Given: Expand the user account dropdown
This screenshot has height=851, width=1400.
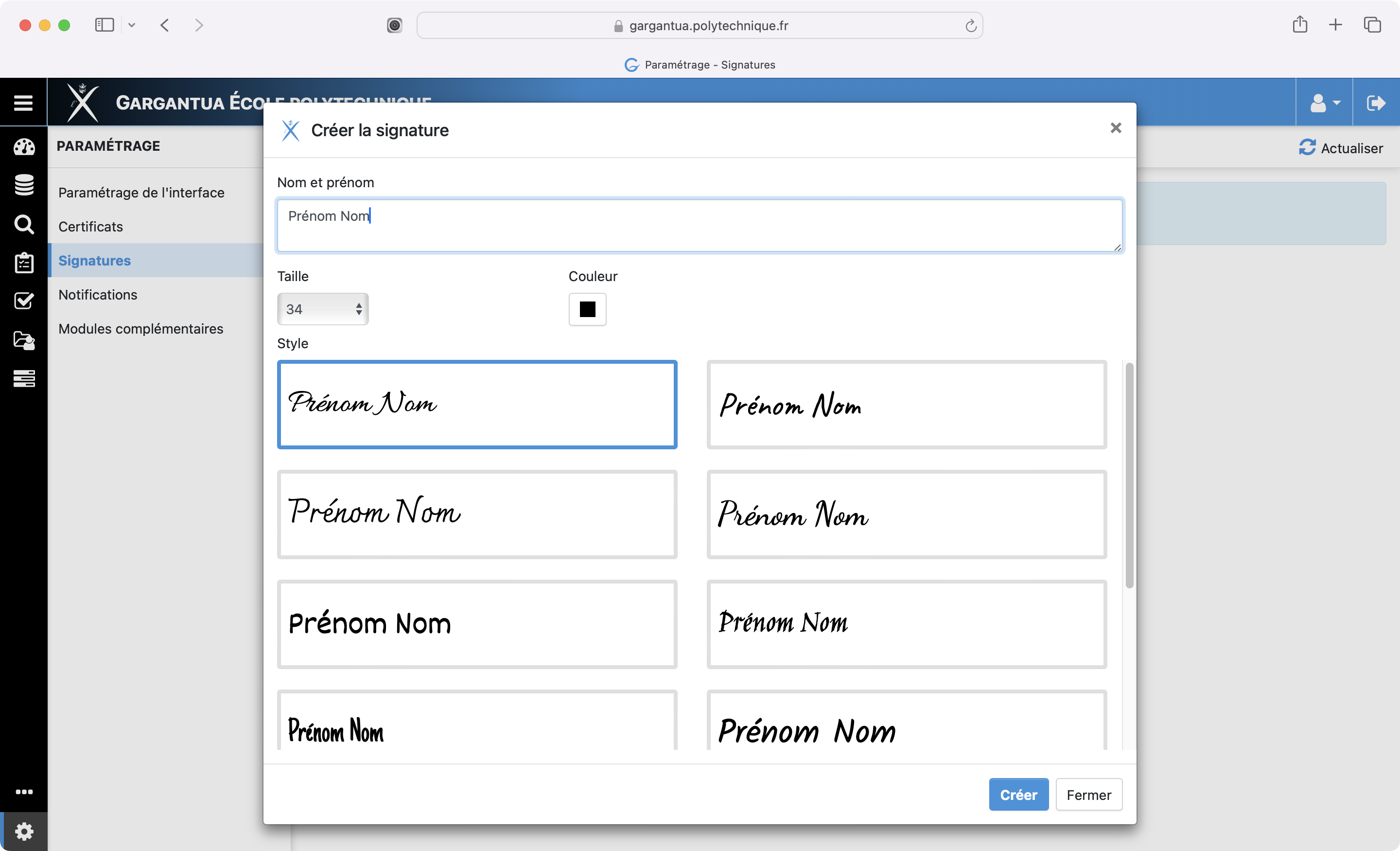Looking at the screenshot, I should coord(1324,103).
